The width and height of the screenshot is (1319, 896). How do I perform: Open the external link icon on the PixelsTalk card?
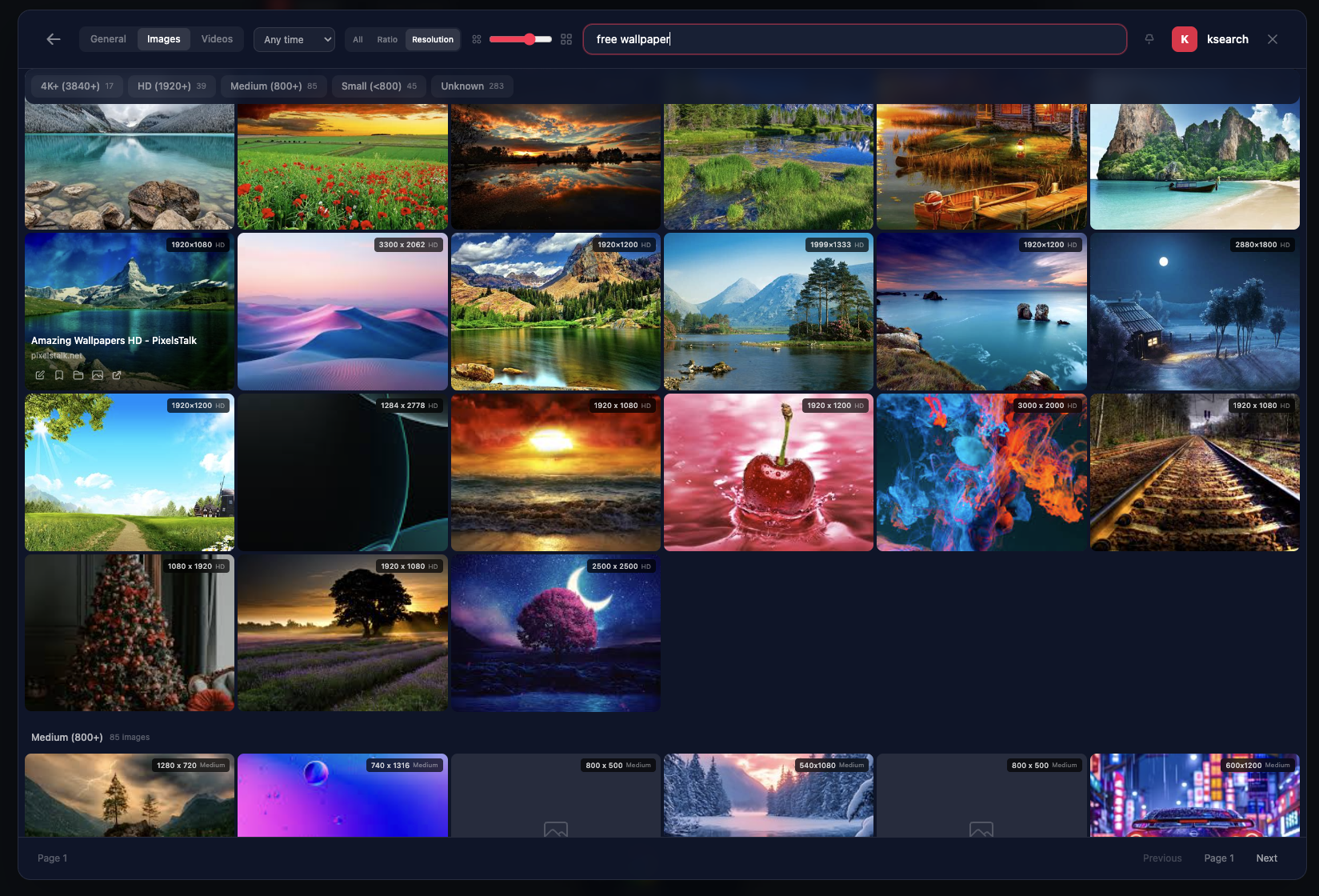pyautogui.click(x=116, y=374)
